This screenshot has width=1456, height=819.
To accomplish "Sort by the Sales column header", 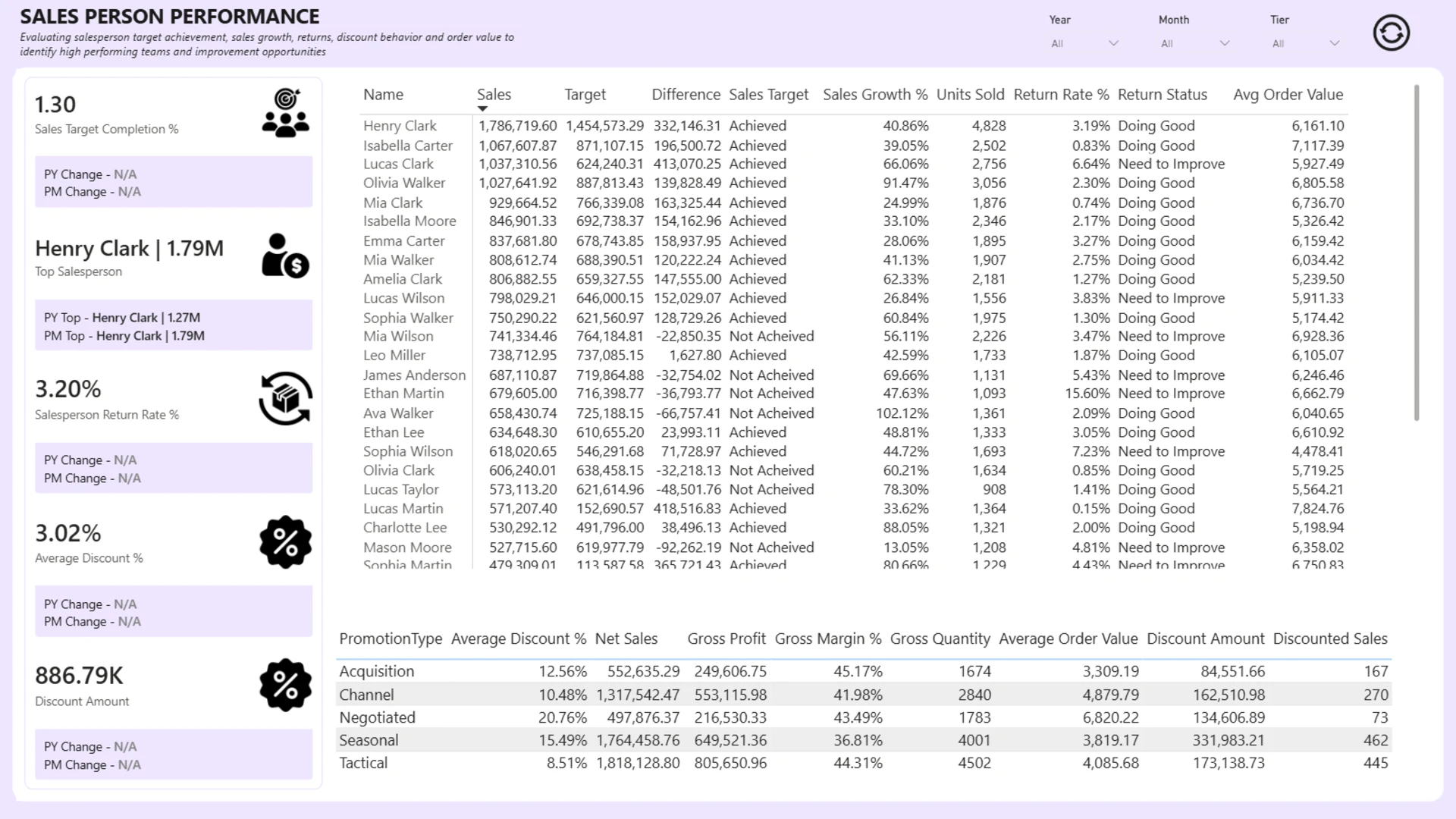I will point(494,95).
